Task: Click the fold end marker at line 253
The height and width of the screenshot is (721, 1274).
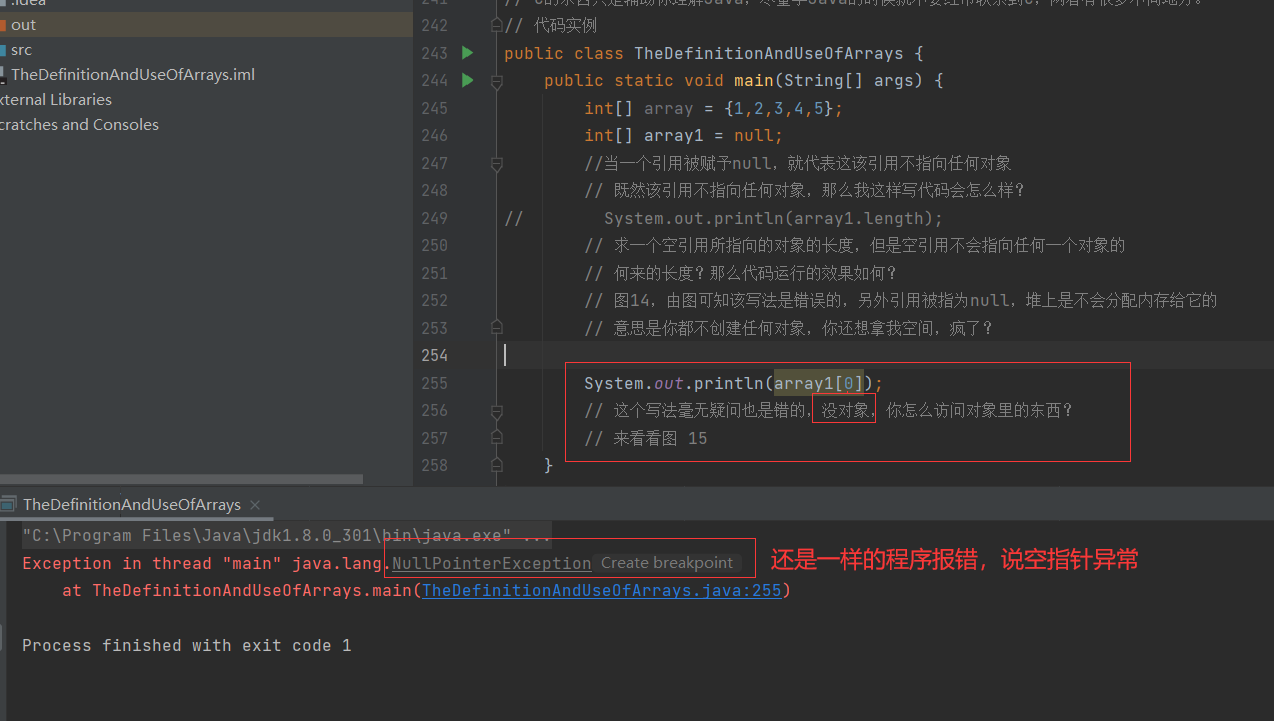Action: click(496, 327)
